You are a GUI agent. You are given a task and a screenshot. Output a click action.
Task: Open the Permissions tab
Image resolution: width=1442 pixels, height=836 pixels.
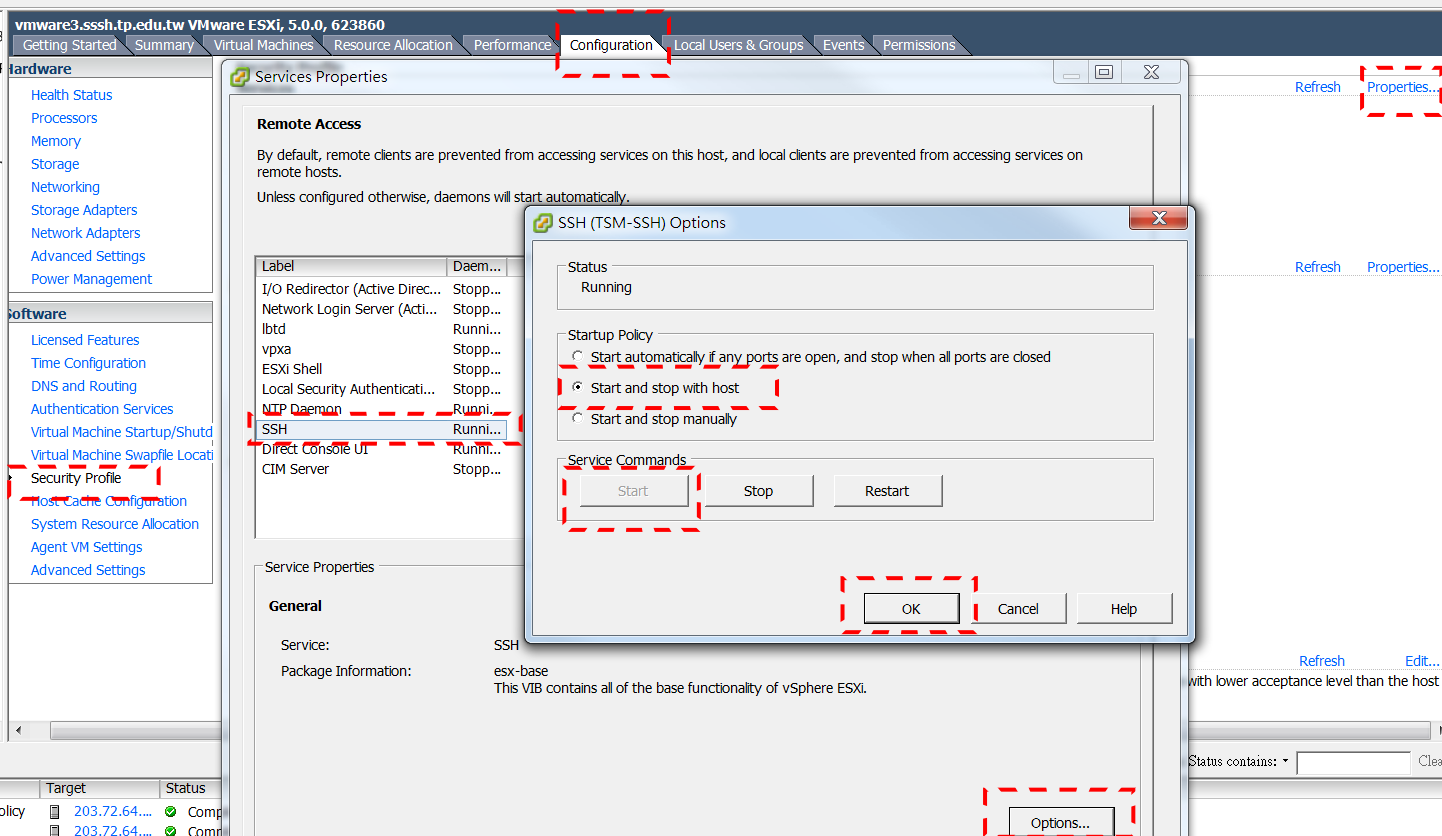point(918,45)
